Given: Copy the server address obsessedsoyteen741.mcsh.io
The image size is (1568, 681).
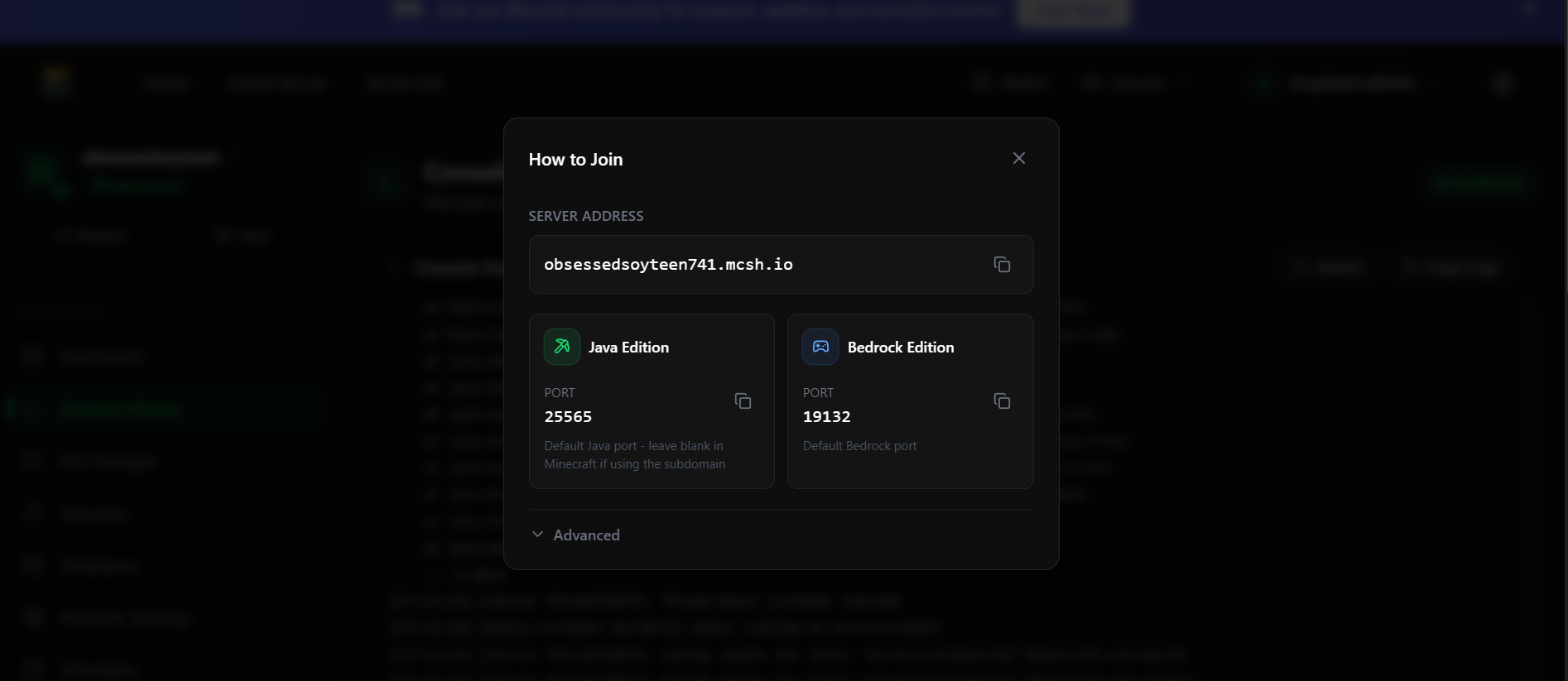Looking at the screenshot, I should point(1002,265).
